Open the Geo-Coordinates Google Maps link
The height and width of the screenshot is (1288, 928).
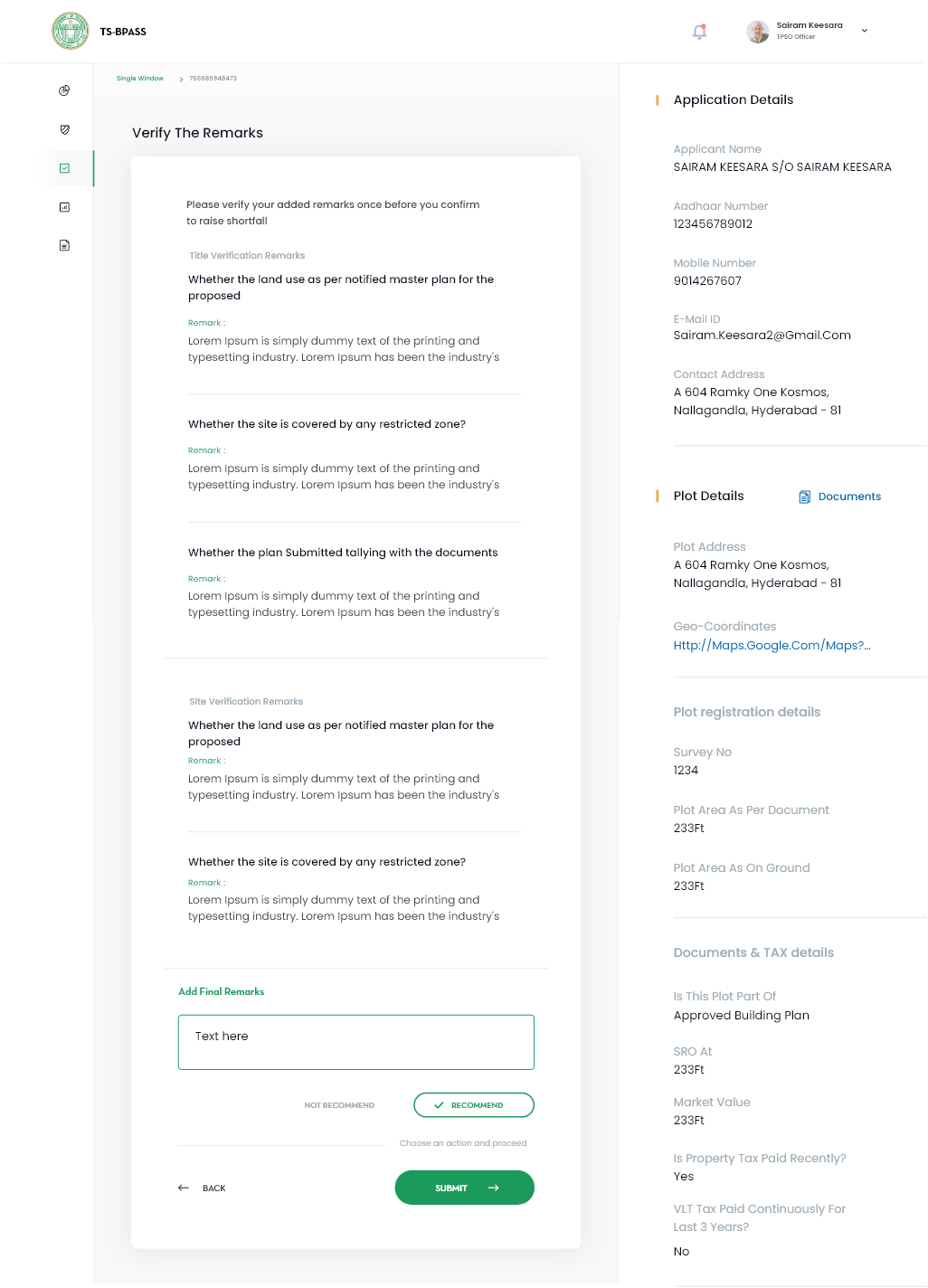point(772,645)
